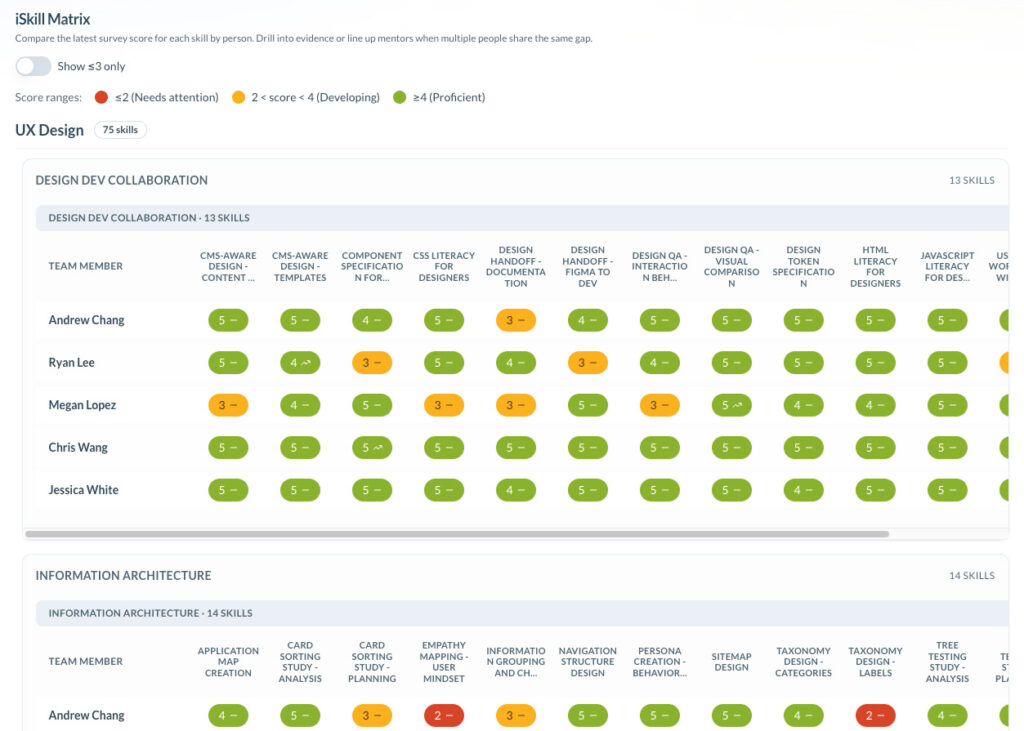1024x731 pixels.
Task: Click Megan Lopez's Design QA Interaction score
Action: click(x=659, y=405)
